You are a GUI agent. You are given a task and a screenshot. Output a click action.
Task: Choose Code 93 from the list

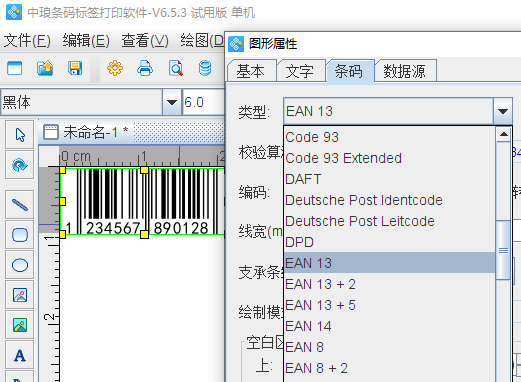[389, 137]
